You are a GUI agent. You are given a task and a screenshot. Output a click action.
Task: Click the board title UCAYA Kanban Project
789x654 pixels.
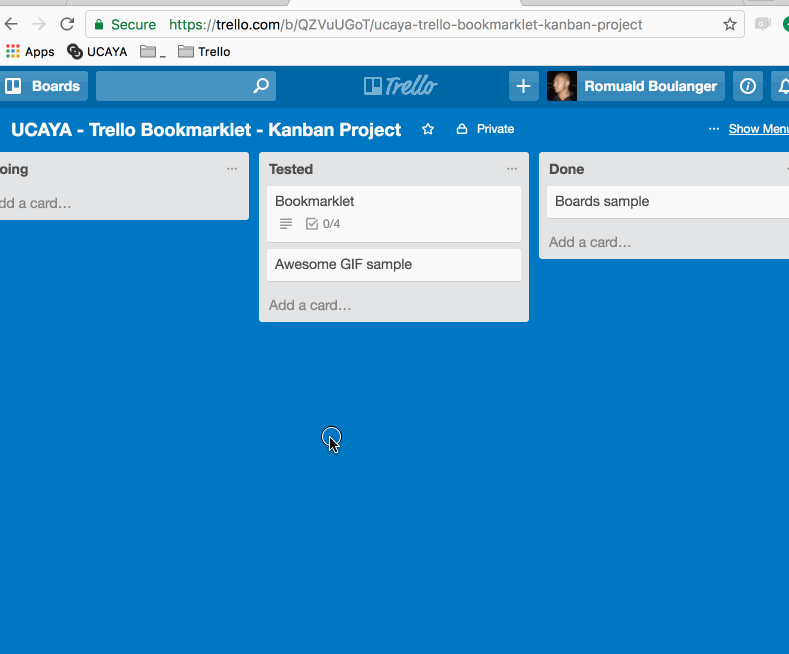206,129
